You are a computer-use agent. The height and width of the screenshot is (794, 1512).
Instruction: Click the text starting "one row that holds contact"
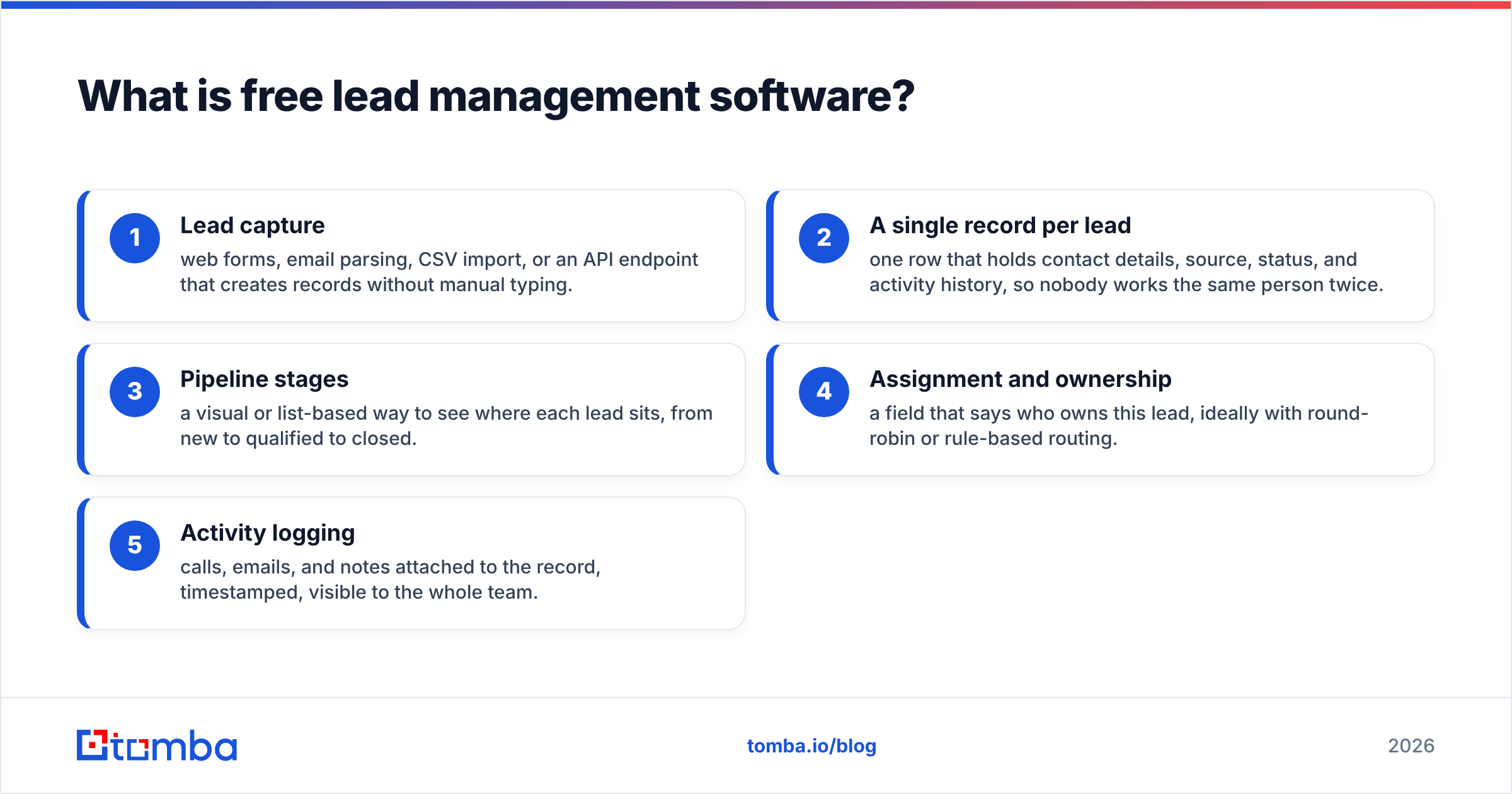point(1126,272)
